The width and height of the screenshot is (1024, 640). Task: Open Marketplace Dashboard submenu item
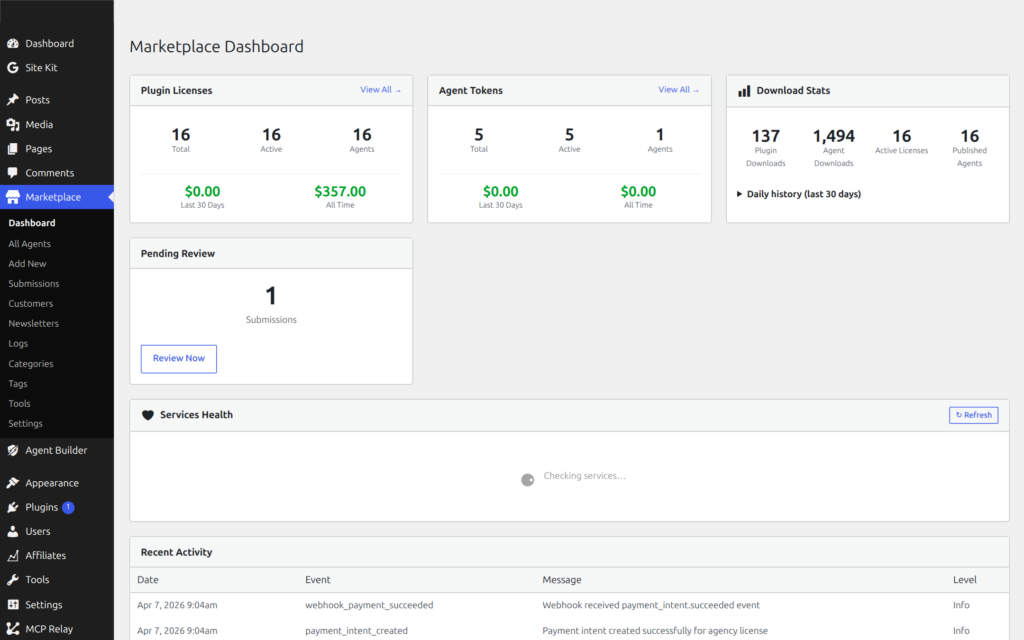tap(32, 223)
